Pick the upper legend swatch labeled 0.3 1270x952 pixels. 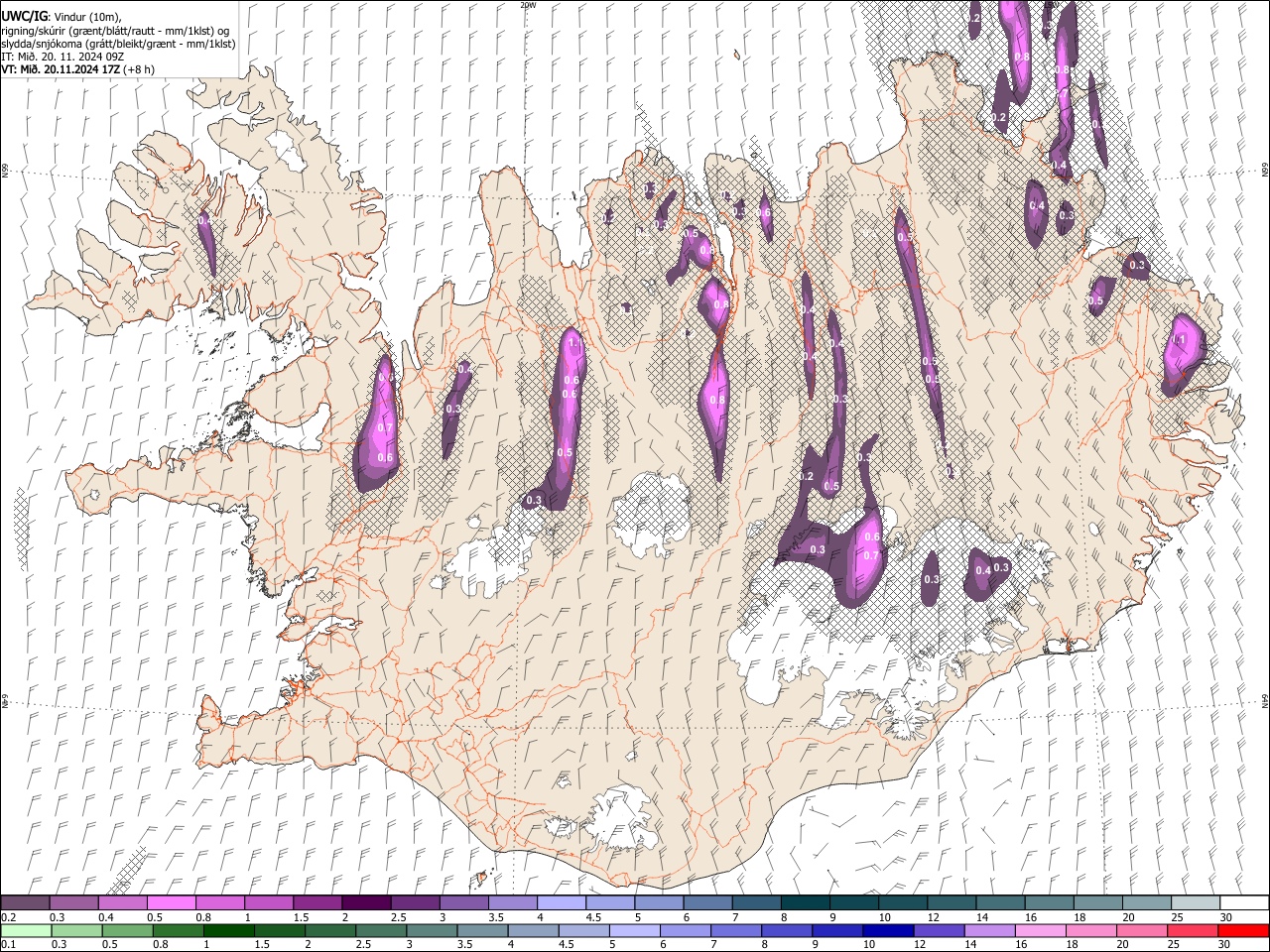(x=73, y=902)
